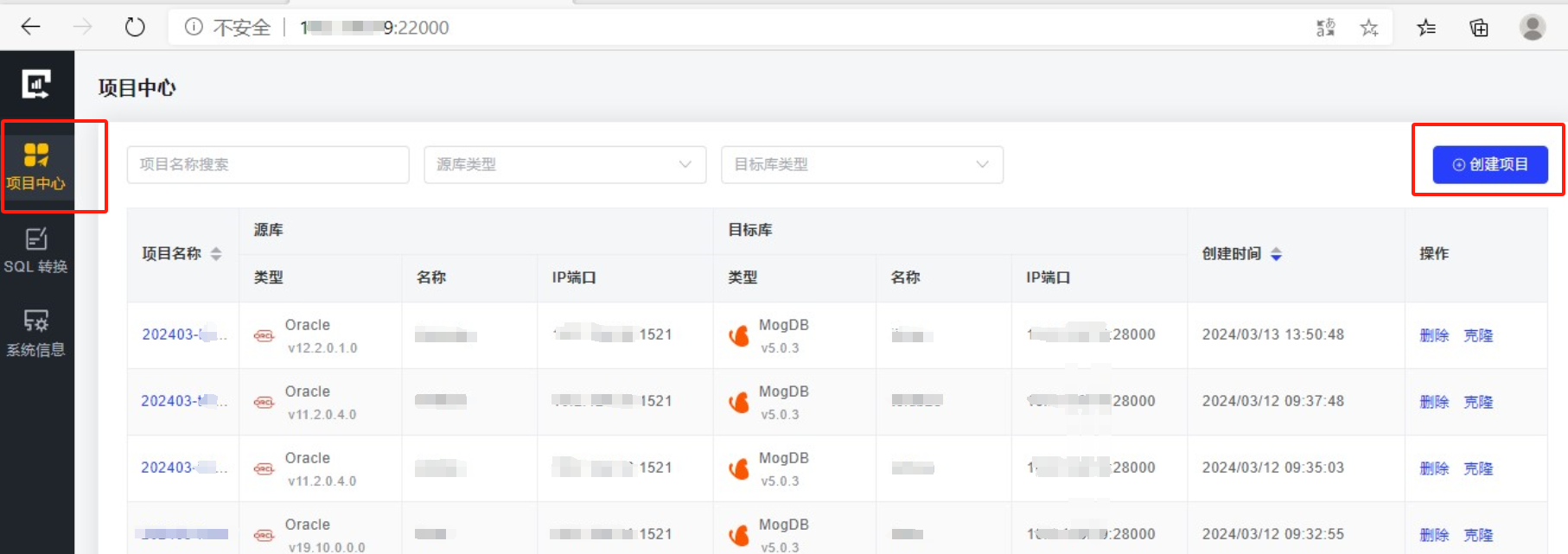Screen dimensions: 1568x554
Task: Click the 目标库 column group header
Action: [x=750, y=230]
